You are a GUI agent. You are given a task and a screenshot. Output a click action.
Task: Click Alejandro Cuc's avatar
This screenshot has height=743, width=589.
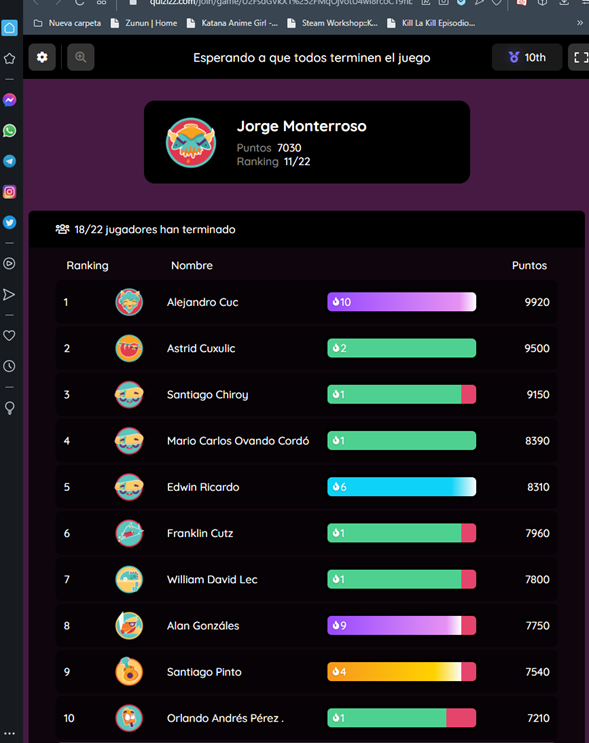[129, 302]
